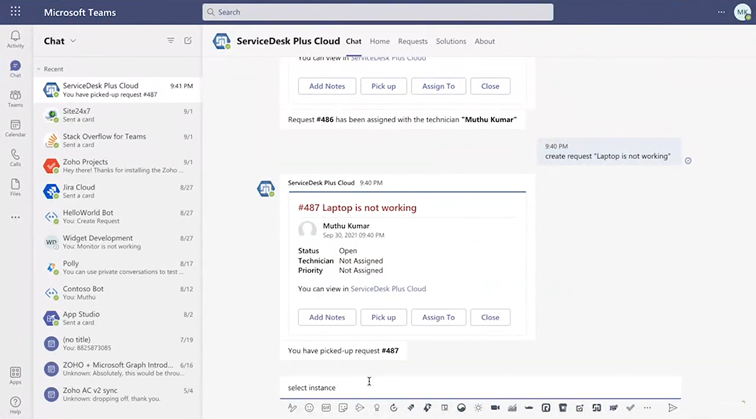This screenshot has height=419, width=756.
Task: Start a new chat compose icon
Action: click(188, 41)
